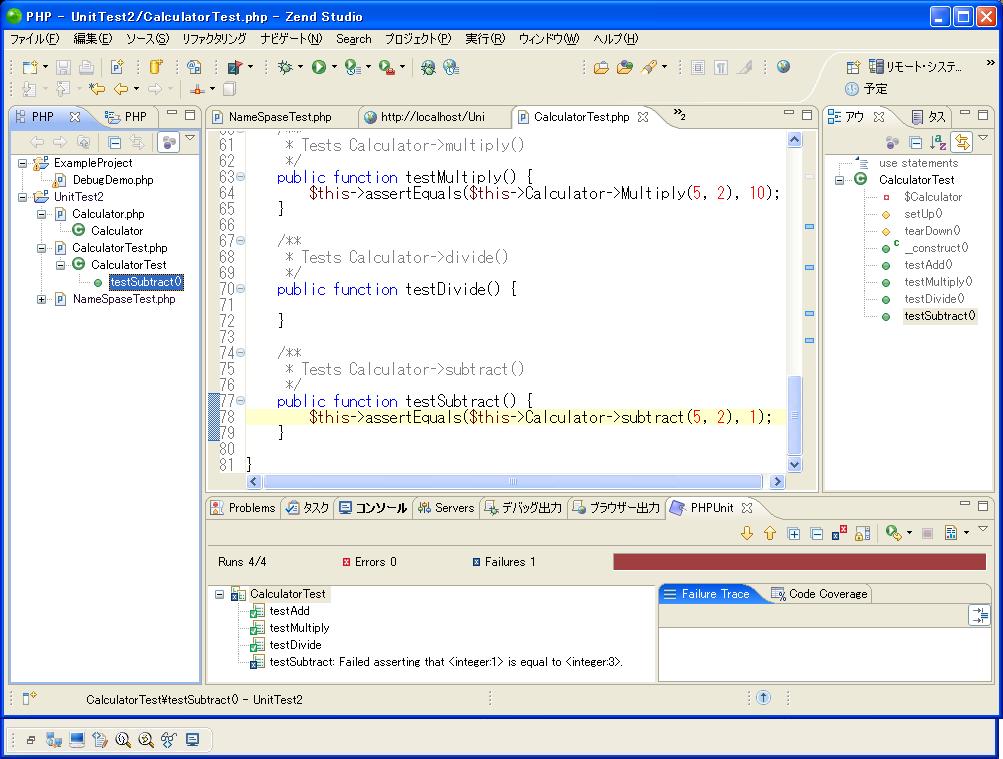Go to previous failure arrow in PHPUnit

click(x=769, y=534)
